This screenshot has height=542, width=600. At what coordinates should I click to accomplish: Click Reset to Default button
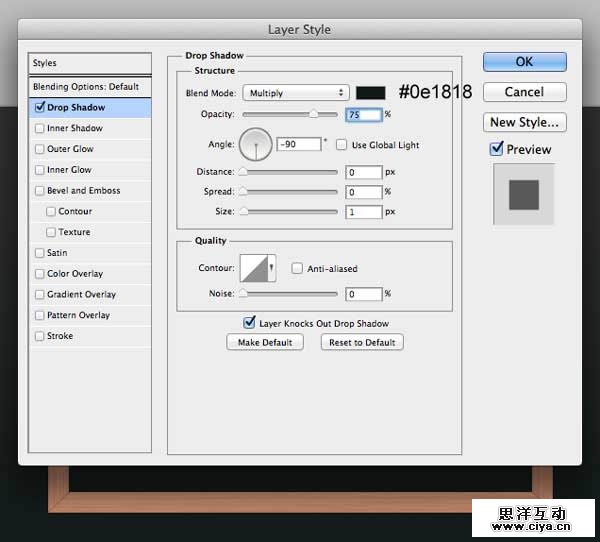(362, 342)
